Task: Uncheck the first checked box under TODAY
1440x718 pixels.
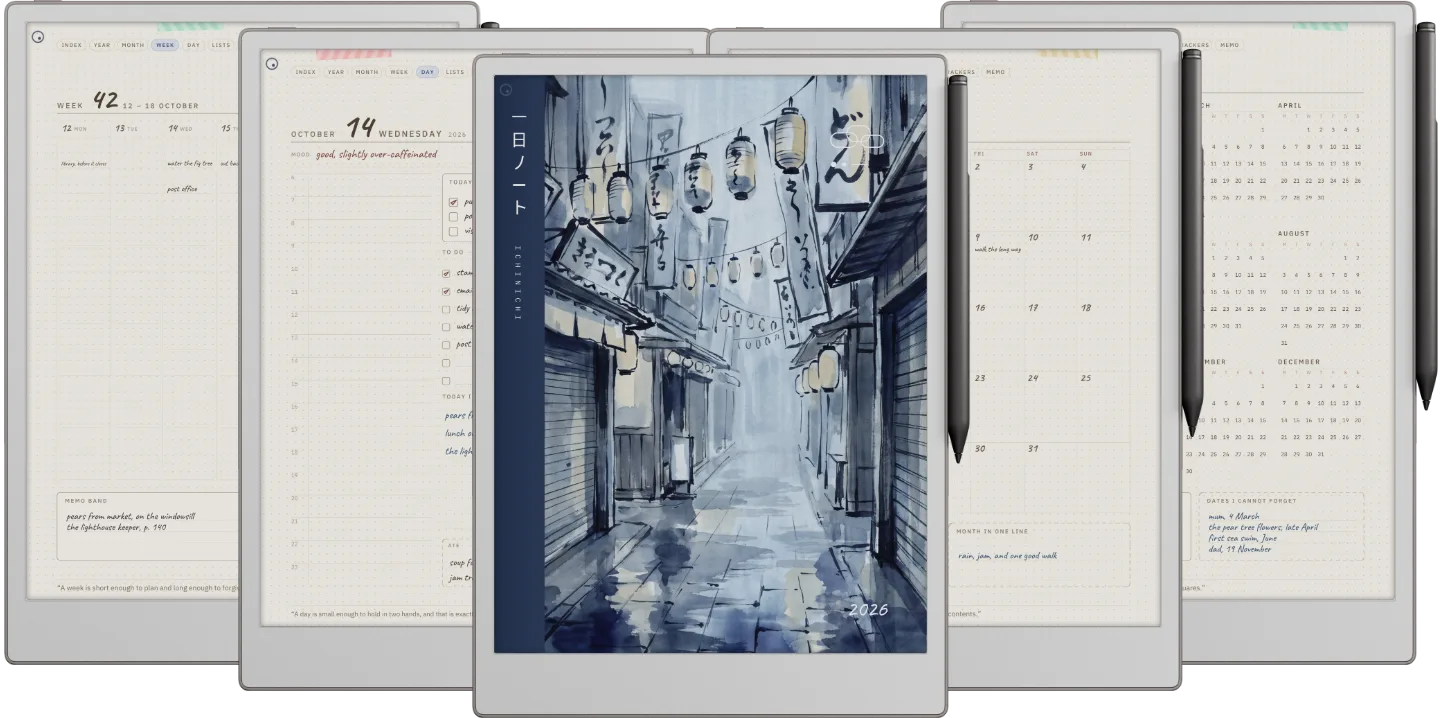Action: coord(453,202)
